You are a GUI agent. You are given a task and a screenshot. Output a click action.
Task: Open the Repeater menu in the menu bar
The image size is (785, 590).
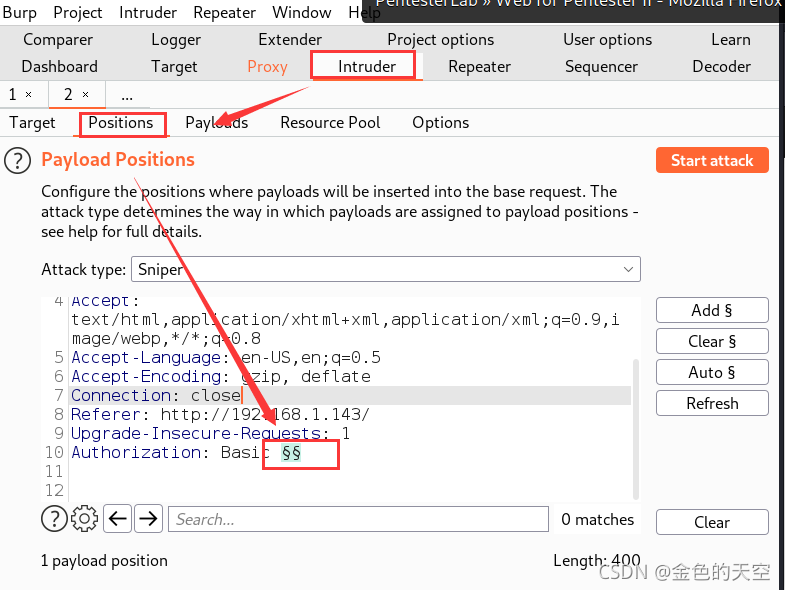coord(224,13)
